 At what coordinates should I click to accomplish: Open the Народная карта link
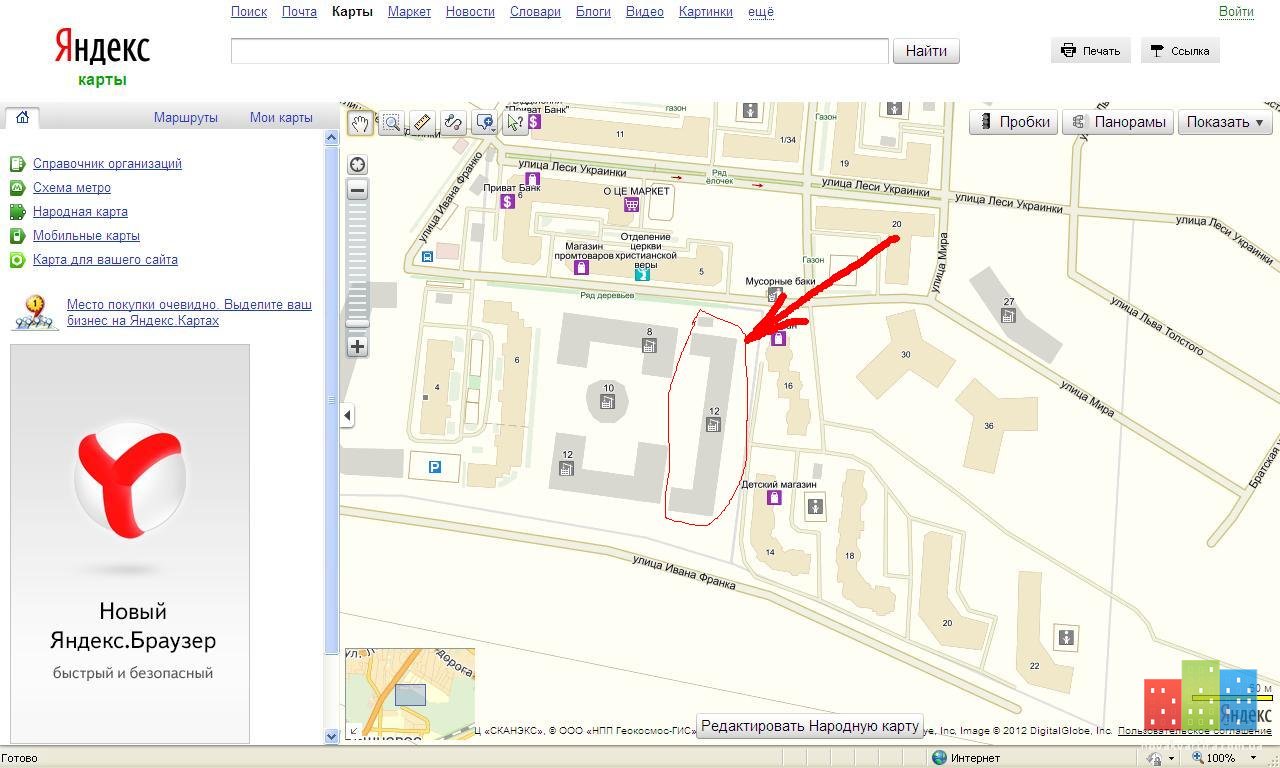click(80, 211)
